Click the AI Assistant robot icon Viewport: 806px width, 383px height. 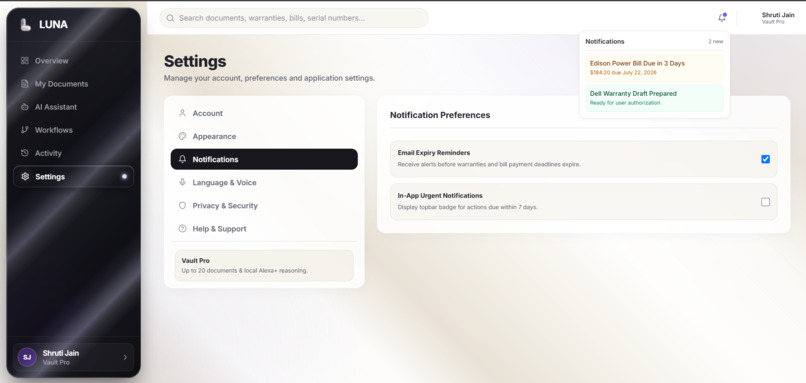click(x=25, y=107)
